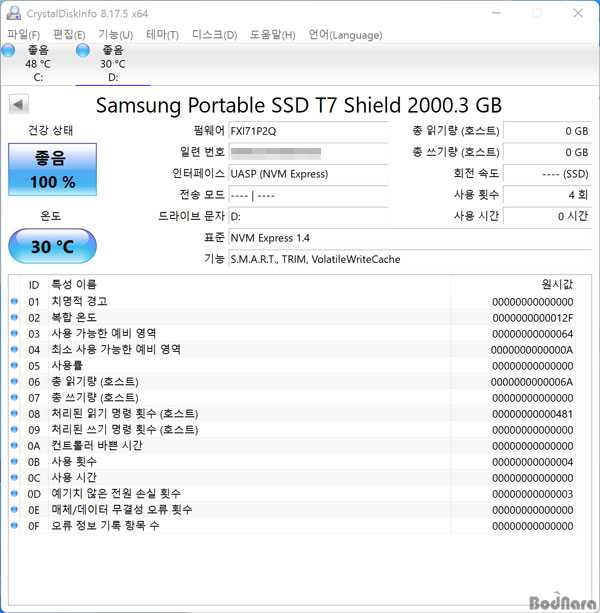Screen dimensions: 600x613
Task: Click the drive letter field D:
Action: tap(308, 216)
